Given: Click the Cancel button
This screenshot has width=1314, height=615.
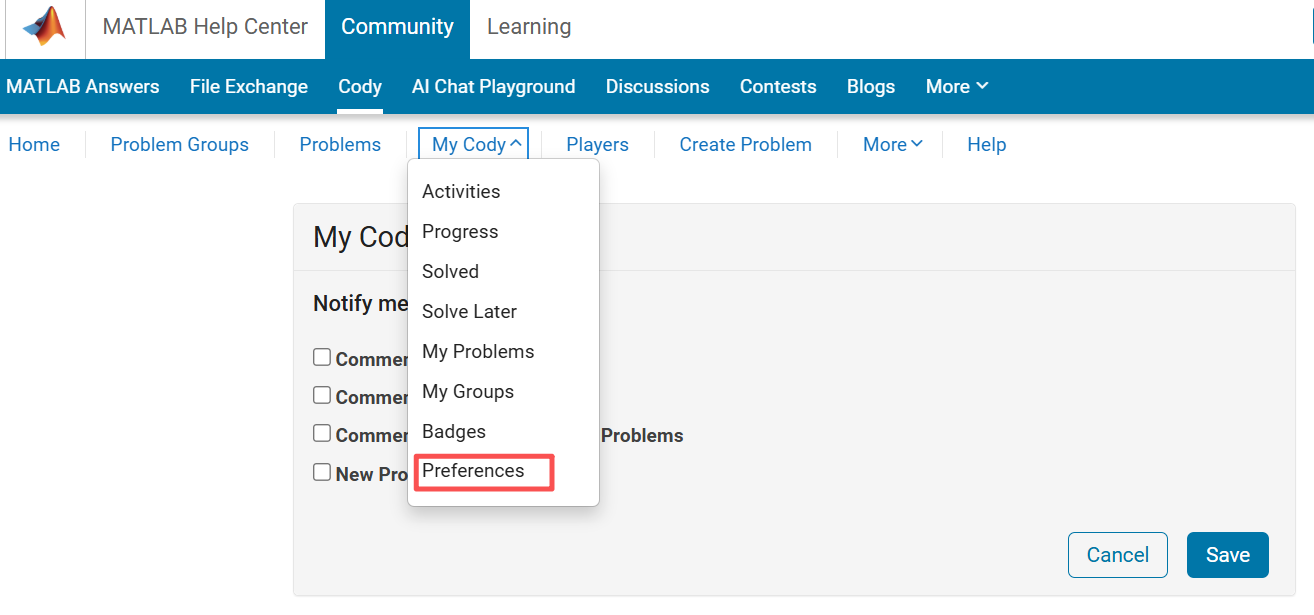Looking at the screenshot, I should (x=1117, y=555).
